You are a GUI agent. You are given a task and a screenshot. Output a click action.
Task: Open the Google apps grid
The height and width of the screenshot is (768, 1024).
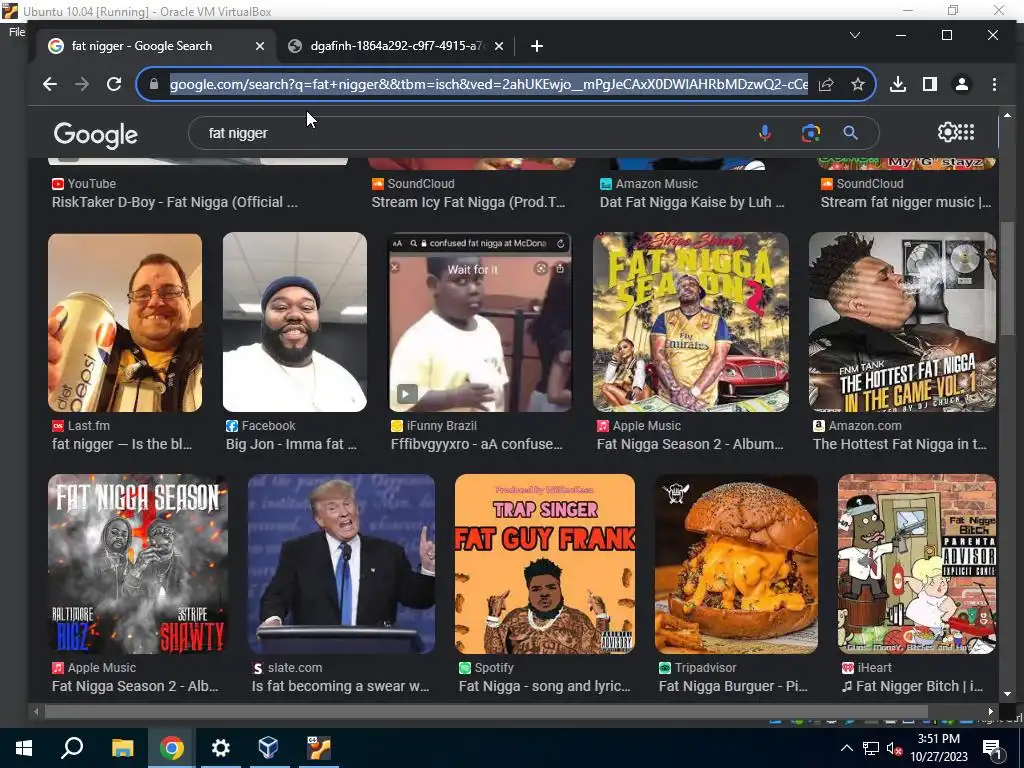(x=967, y=132)
